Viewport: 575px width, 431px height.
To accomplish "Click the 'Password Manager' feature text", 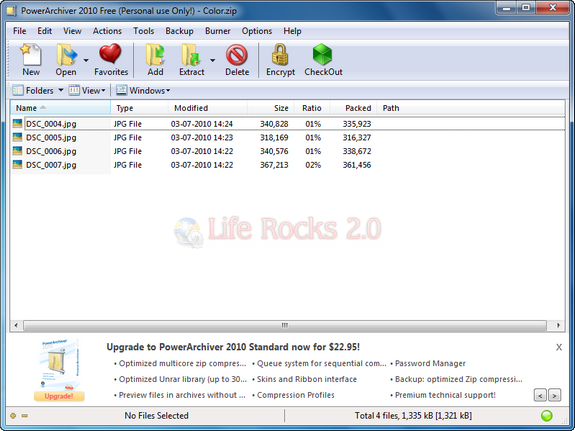I will click(430, 364).
